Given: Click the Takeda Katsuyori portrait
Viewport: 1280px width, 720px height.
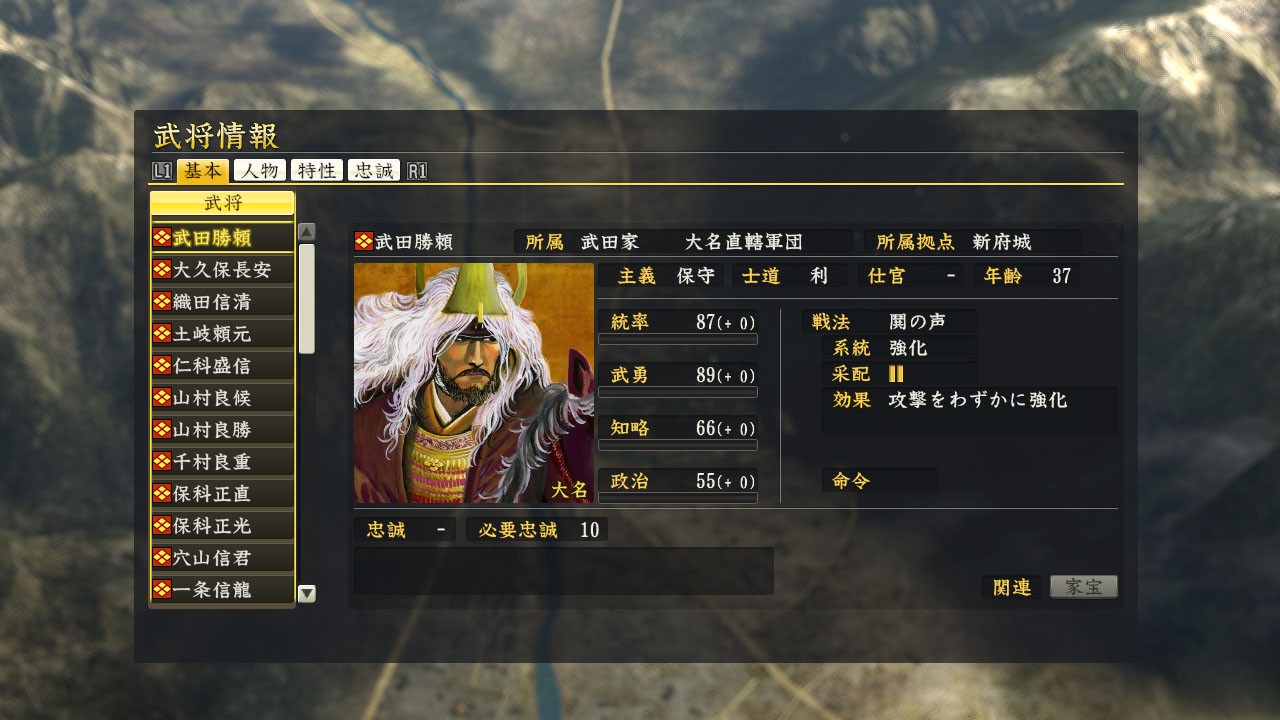Looking at the screenshot, I should tap(474, 383).
